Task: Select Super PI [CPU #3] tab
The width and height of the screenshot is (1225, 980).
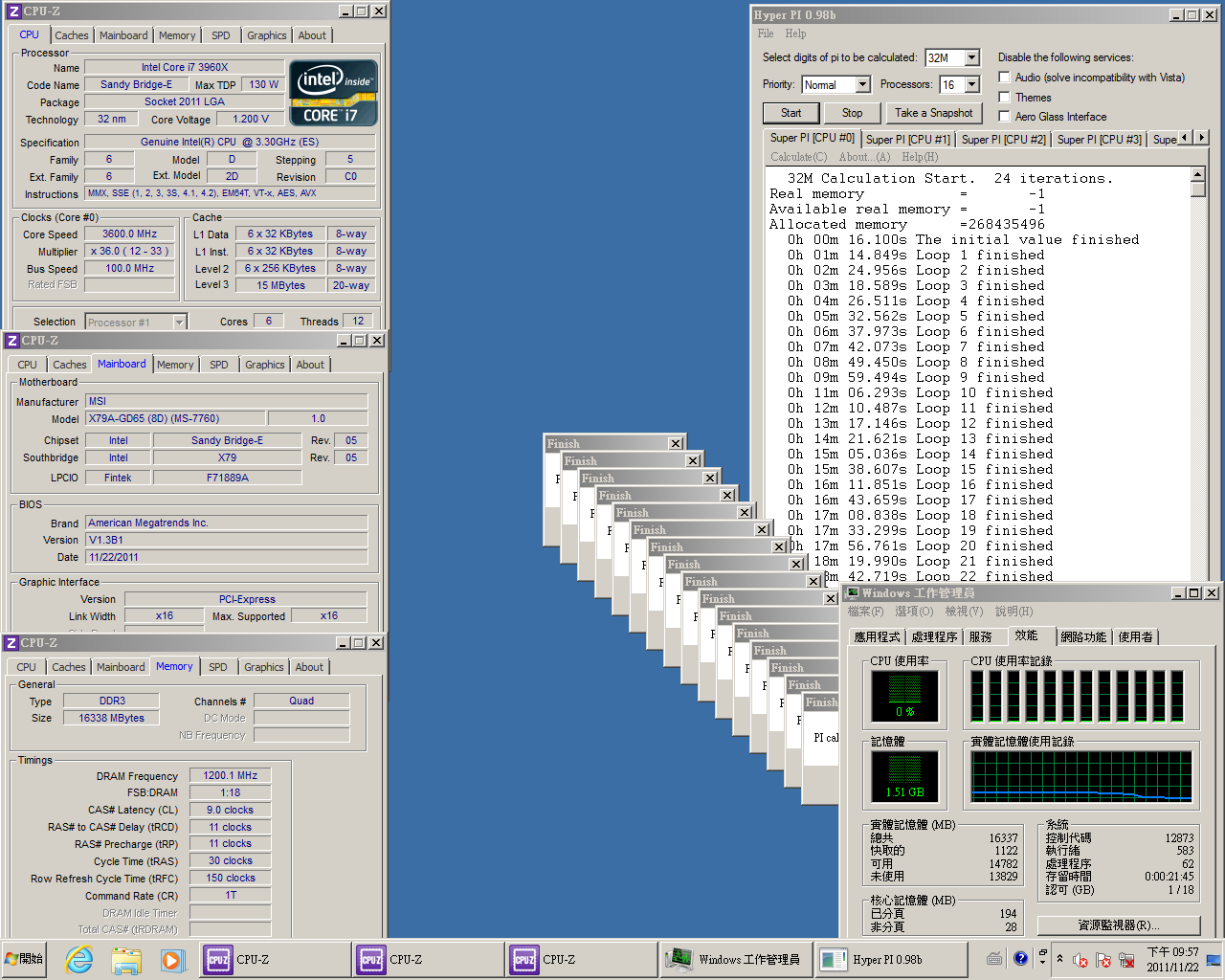Action: coord(1099,140)
